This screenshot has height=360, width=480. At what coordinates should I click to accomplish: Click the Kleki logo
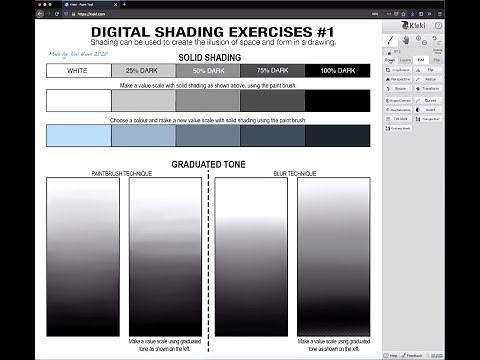point(413,25)
